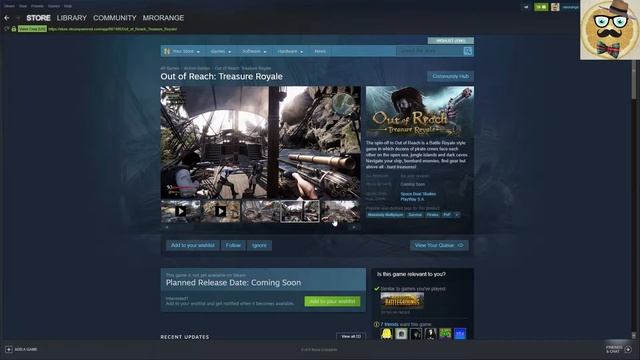This screenshot has height=360, width=640.
Task: Open the COMMUNITY tab
Action: [x=115, y=18]
